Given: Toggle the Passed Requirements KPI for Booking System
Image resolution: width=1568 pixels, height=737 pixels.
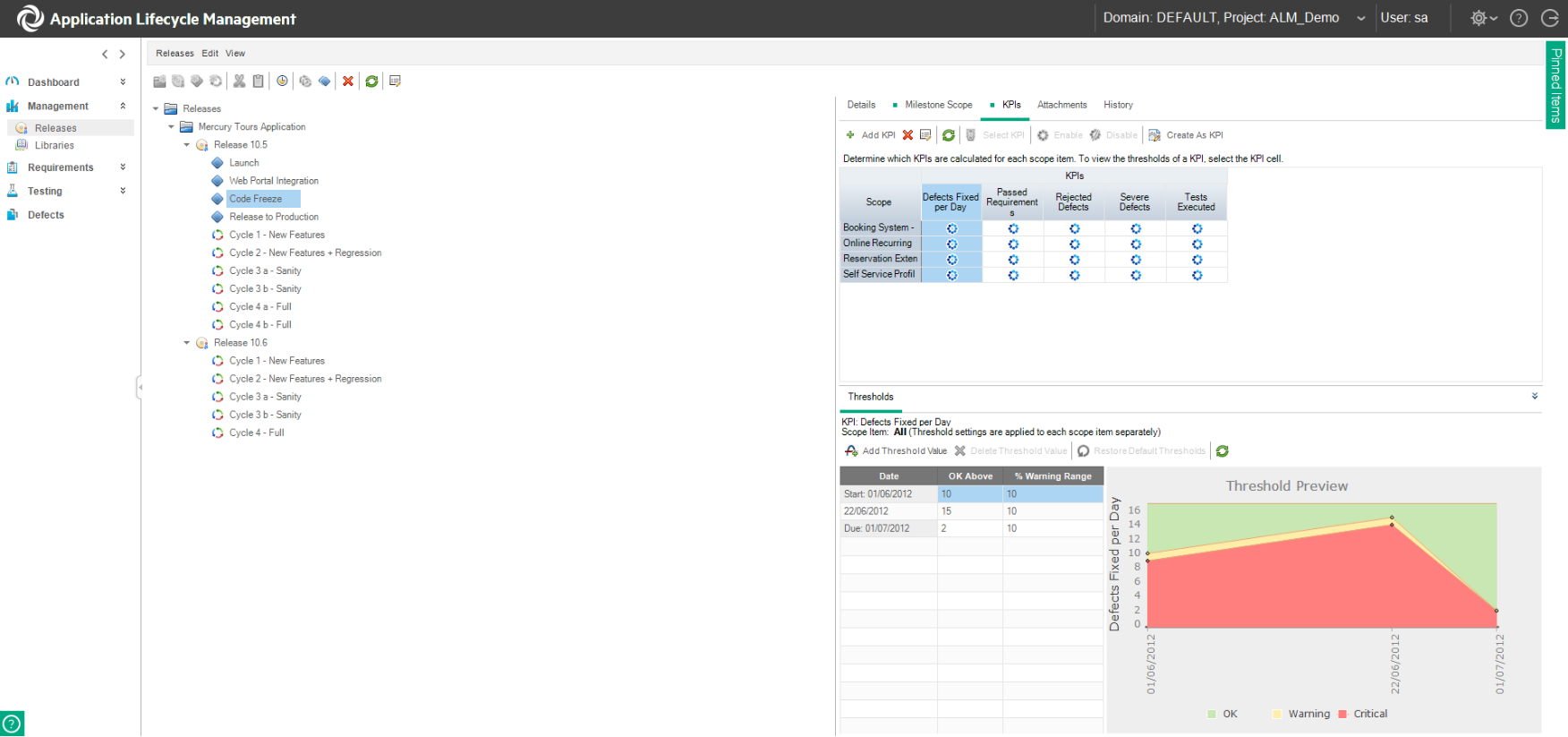Looking at the screenshot, I should (1013, 228).
